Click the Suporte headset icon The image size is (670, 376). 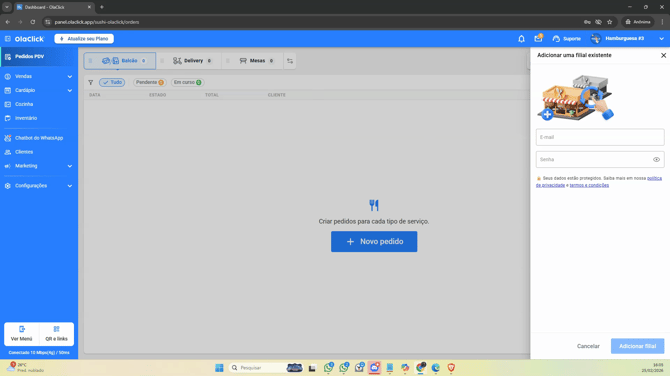(x=556, y=39)
